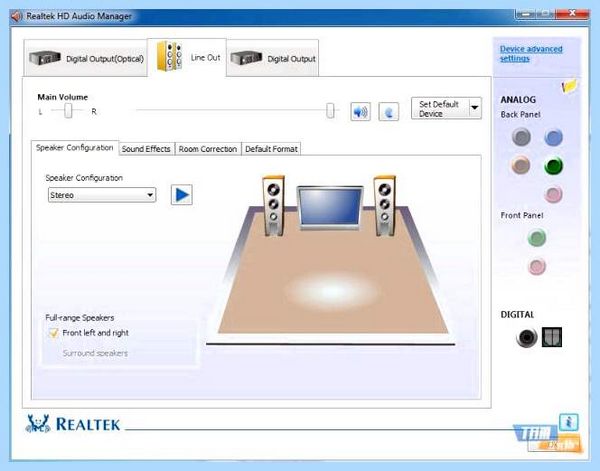The width and height of the screenshot is (600, 471).
Task: Click the green front panel jack
Action: [536, 237]
